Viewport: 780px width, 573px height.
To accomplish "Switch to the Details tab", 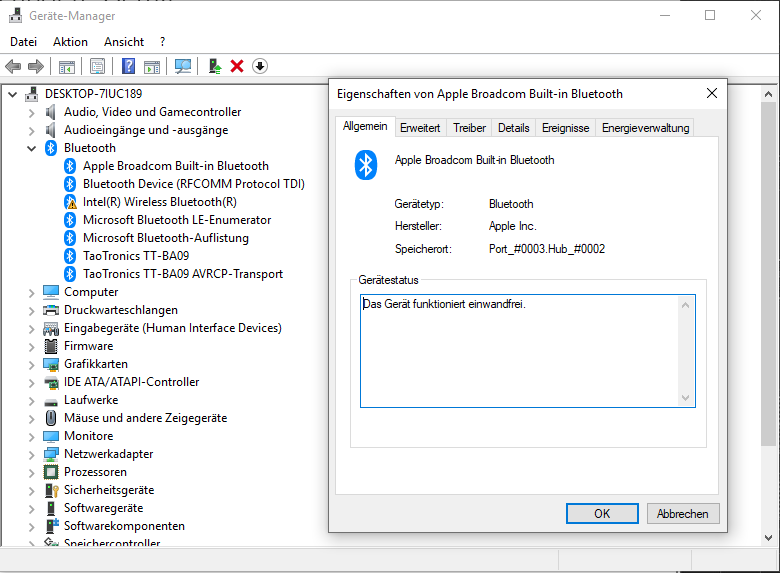I will pyautogui.click(x=513, y=128).
